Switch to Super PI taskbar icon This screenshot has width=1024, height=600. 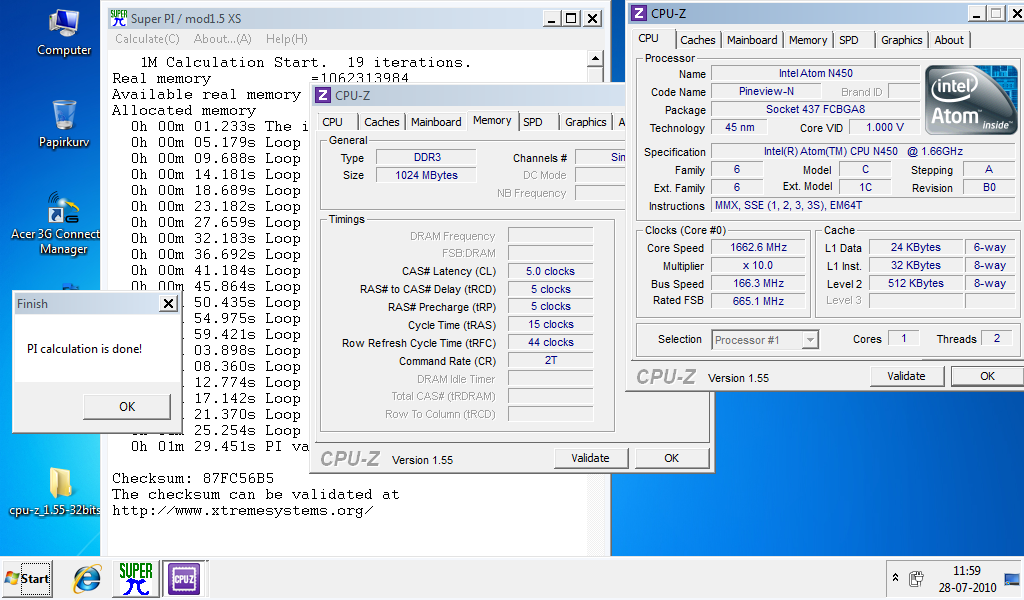pyautogui.click(x=136, y=578)
